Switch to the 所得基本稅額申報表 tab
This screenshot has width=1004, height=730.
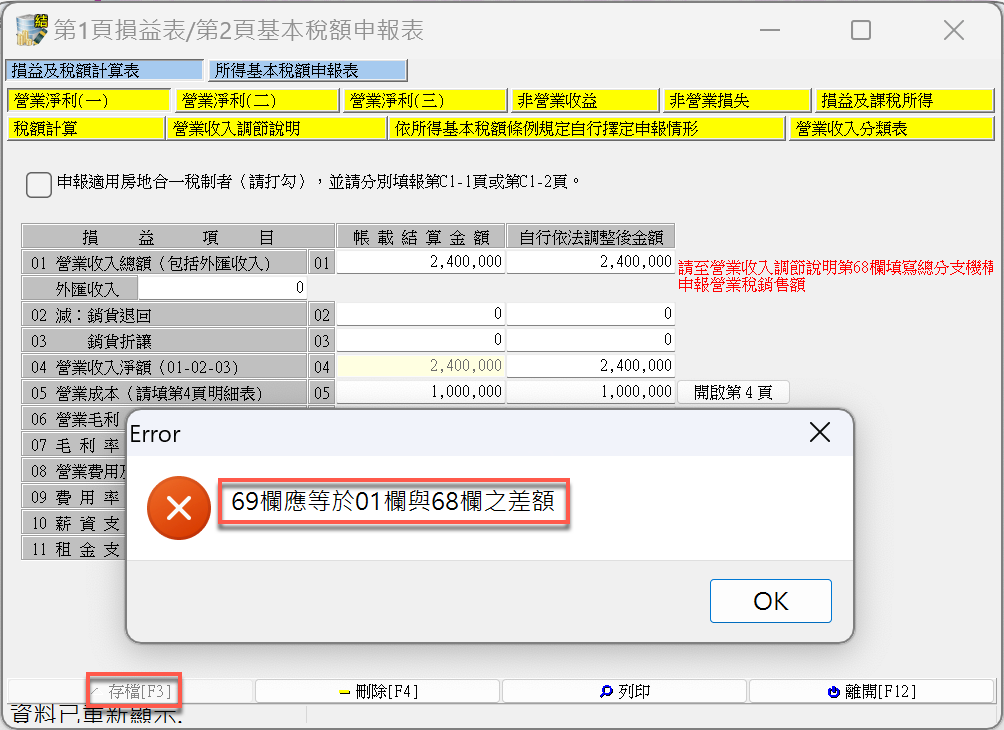tap(308, 70)
